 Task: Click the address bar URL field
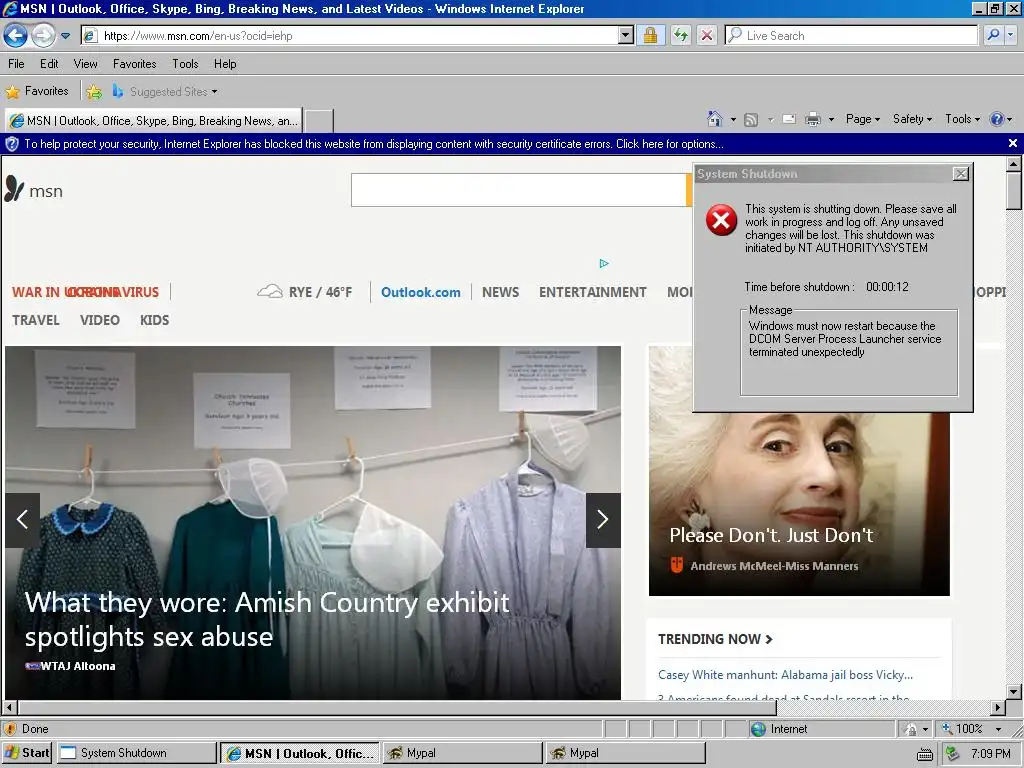point(349,36)
